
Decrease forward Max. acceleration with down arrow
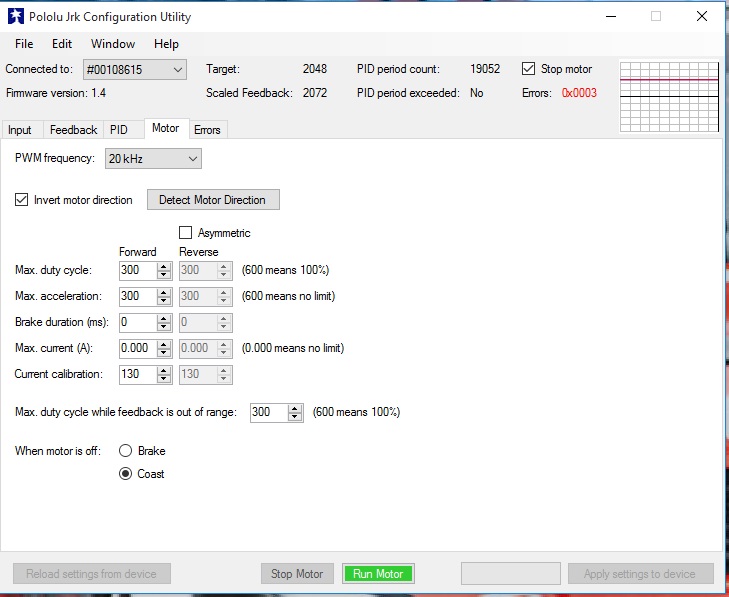164,301
